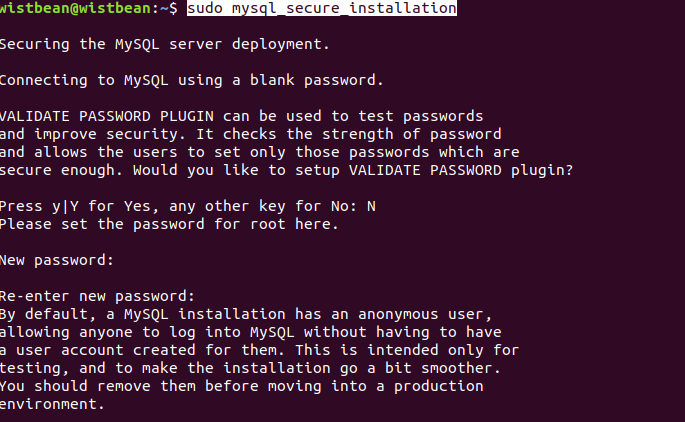Click the 'You should remove them' line
Screen dimensions: 685x422
[242, 386]
